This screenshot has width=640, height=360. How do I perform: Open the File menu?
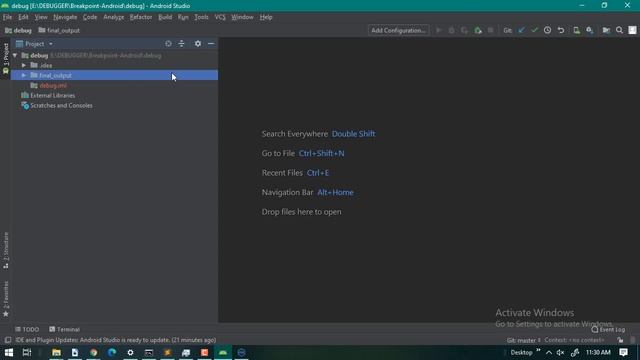pos(7,17)
